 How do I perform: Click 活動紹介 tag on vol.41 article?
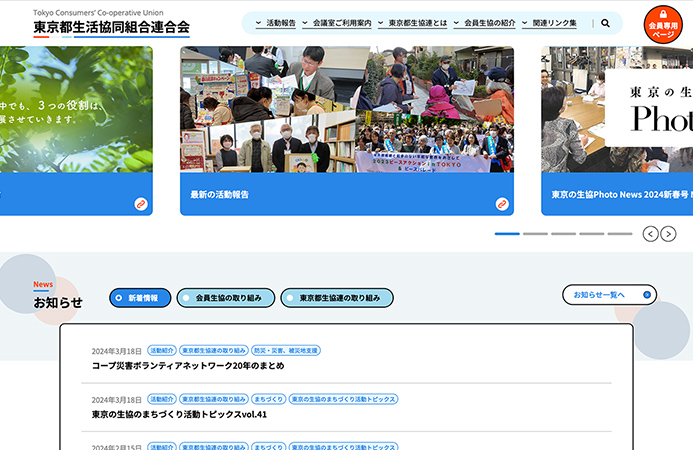[x=162, y=399]
